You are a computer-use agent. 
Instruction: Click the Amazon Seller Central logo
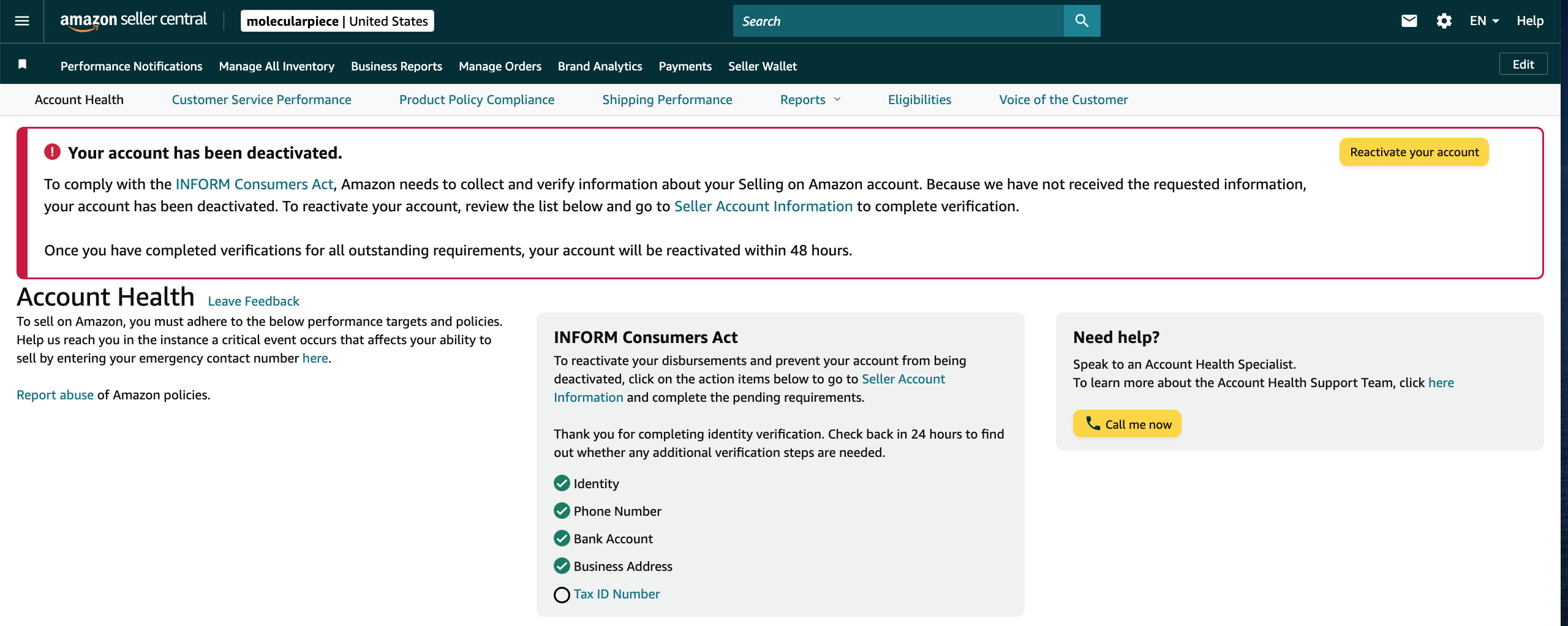[134, 21]
